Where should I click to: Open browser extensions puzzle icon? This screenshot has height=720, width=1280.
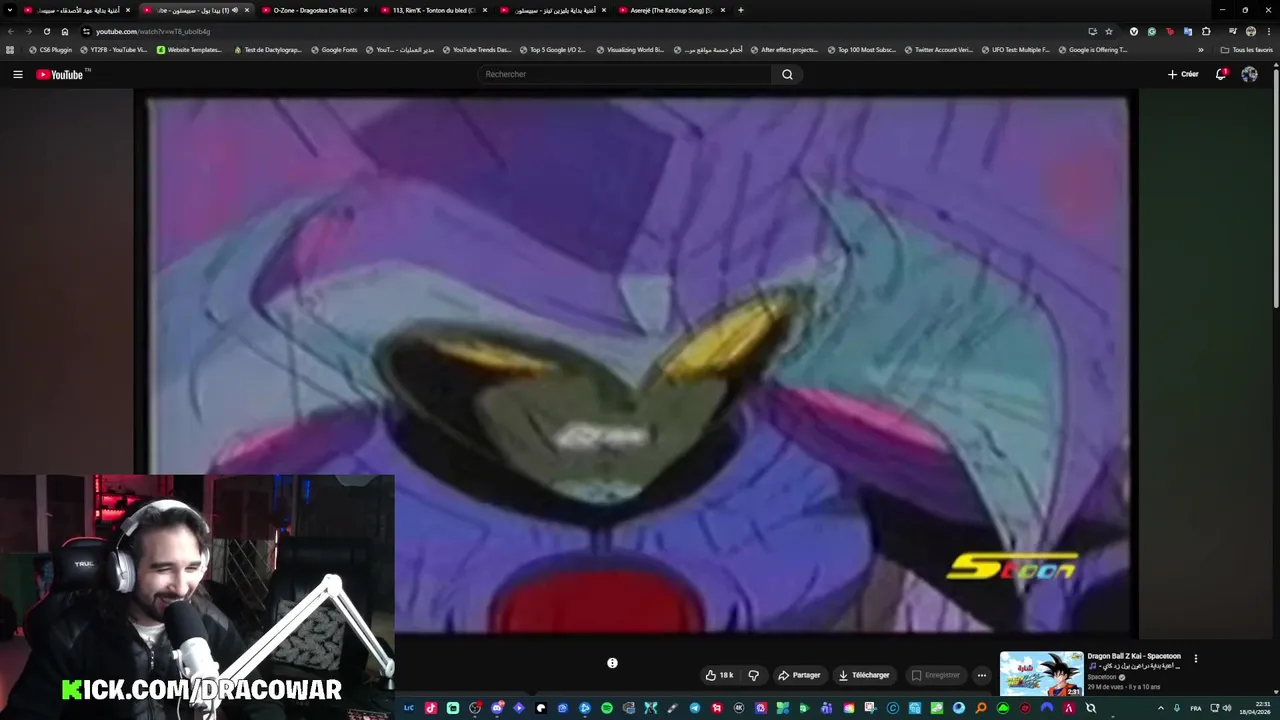click(1206, 31)
